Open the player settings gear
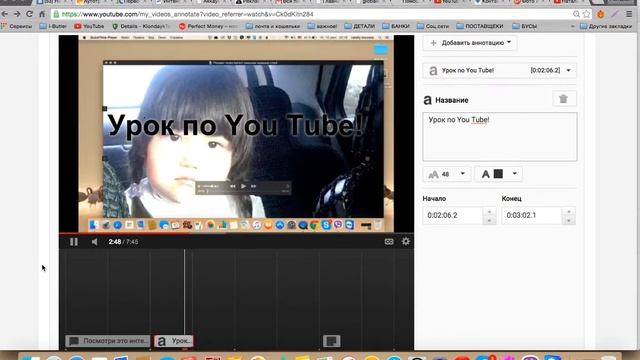This screenshot has height=360, width=640. [x=405, y=242]
